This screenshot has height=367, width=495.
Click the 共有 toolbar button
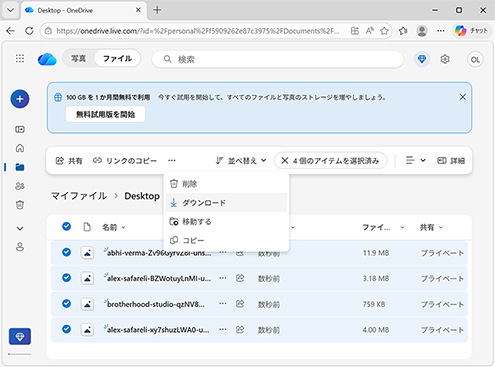pos(69,161)
